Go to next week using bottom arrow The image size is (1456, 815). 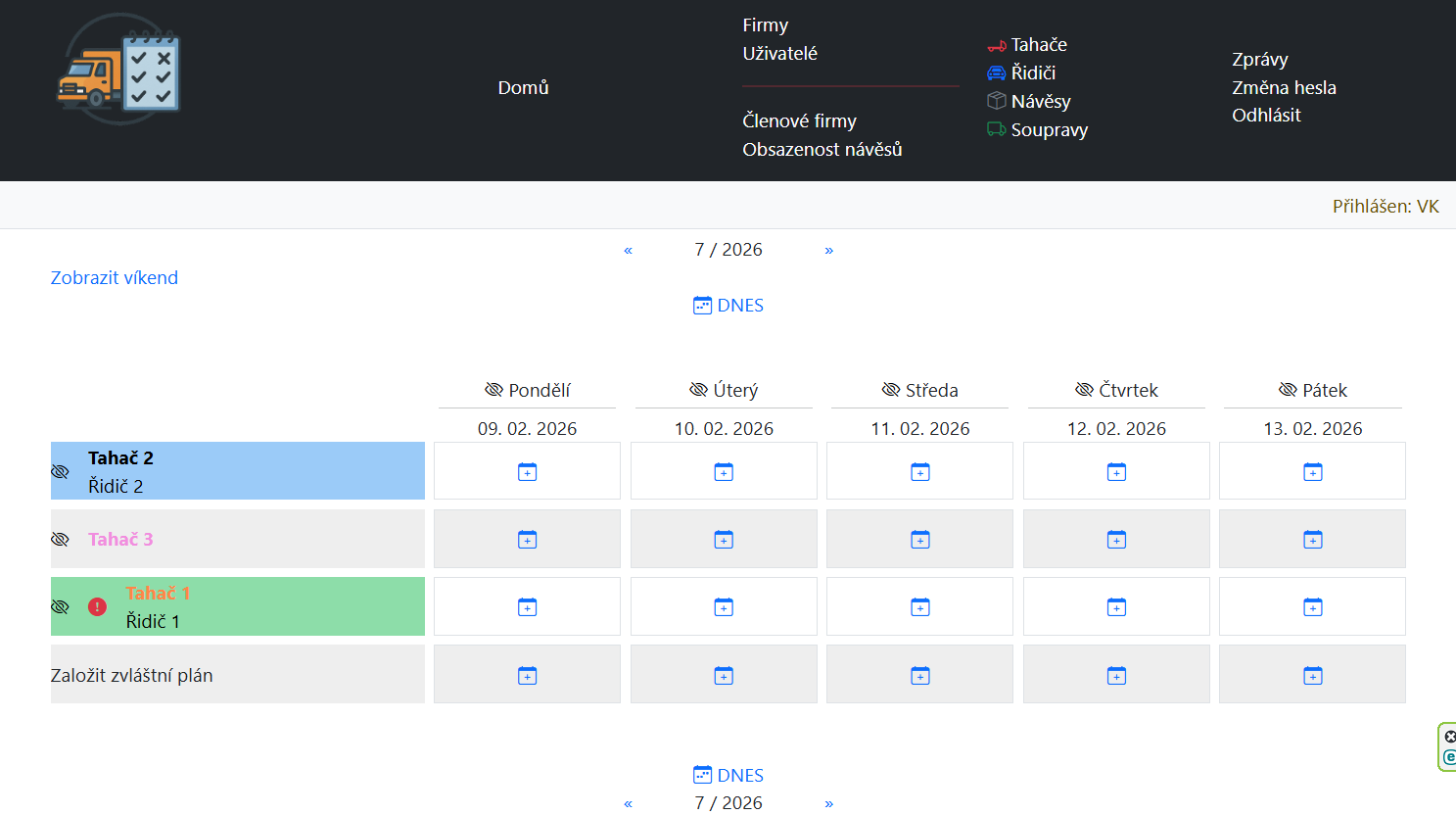pos(828,803)
